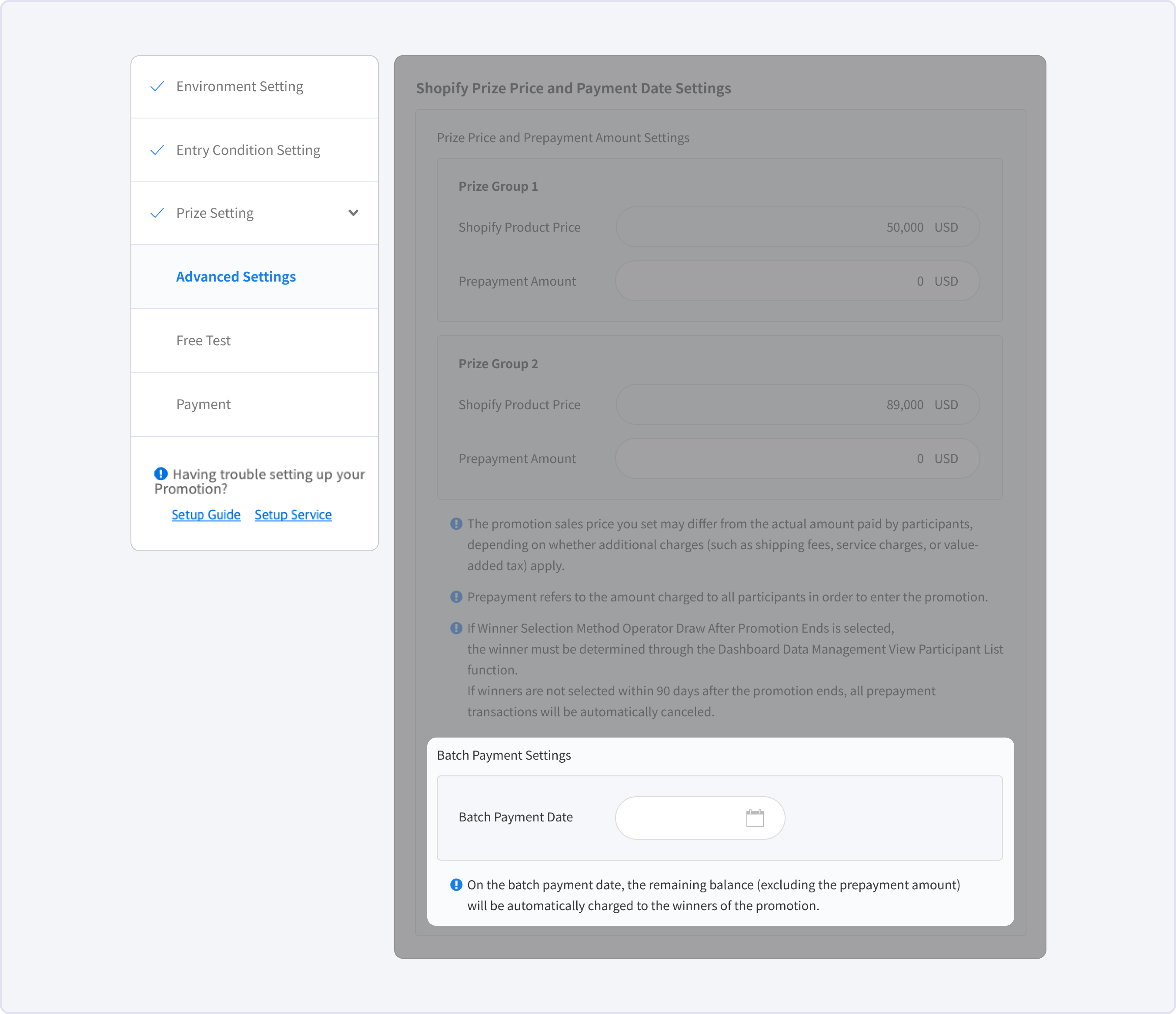Click the info icon beside the batch payment note
The height and width of the screenshot is (1014, 1176).
(x=456, y=884)
